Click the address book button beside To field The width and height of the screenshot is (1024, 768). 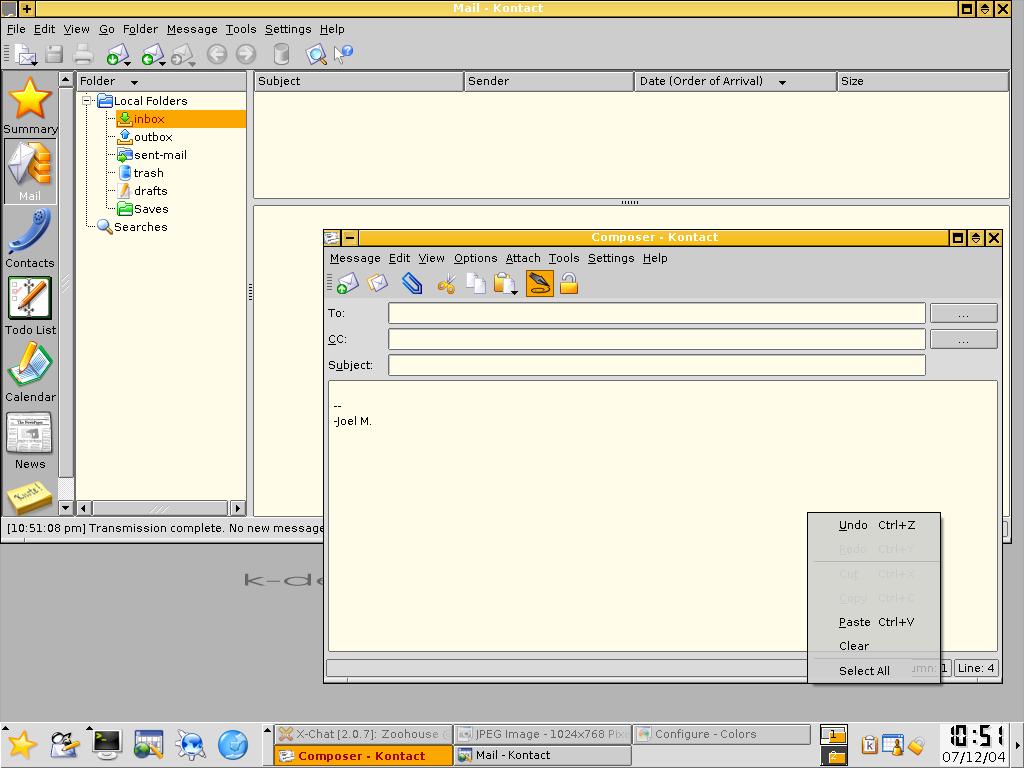pos(963,313)
